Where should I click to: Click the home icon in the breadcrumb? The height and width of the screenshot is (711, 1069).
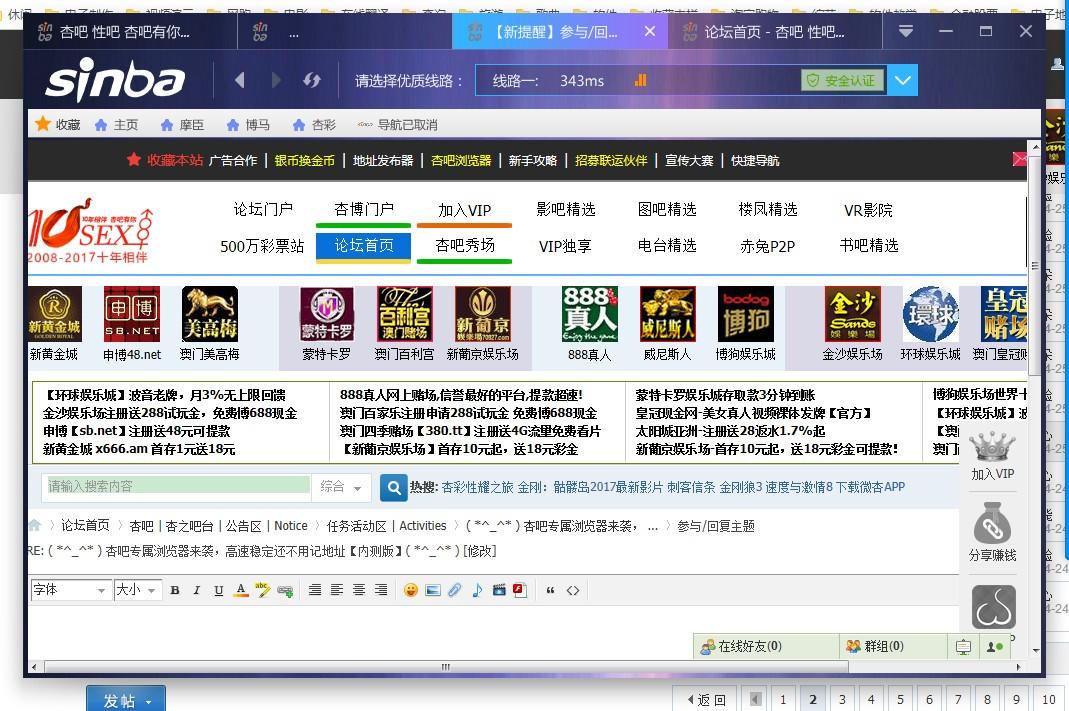(35, 526)
